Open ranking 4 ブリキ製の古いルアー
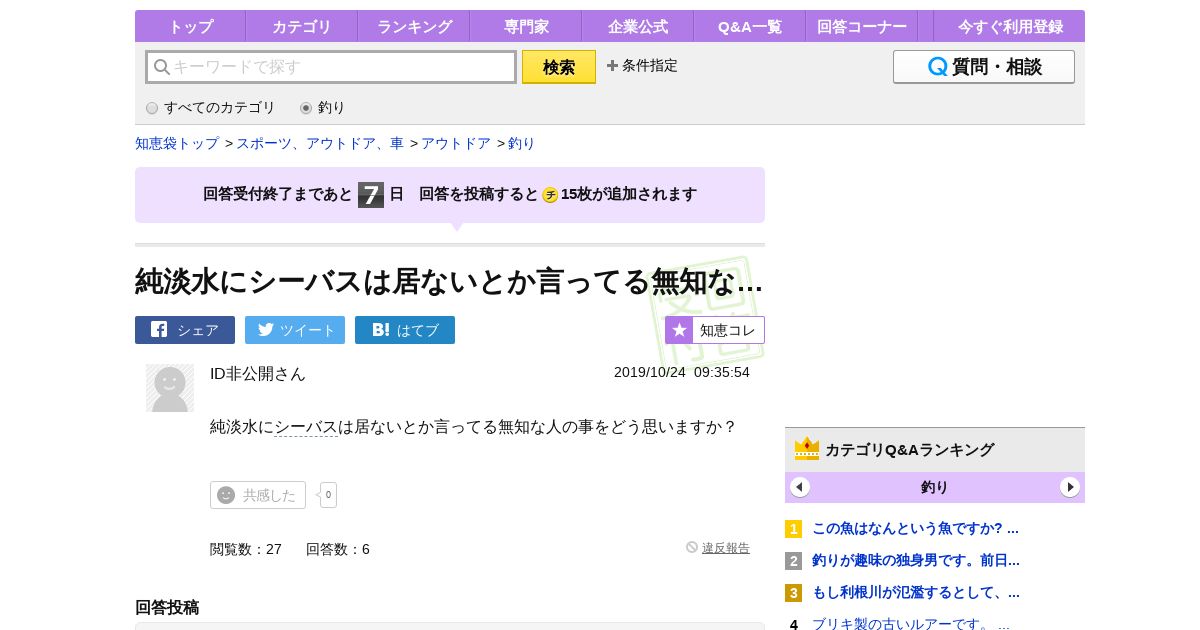Image resolution: width=1200 pixels, height=630 pixels. point(911,624)
